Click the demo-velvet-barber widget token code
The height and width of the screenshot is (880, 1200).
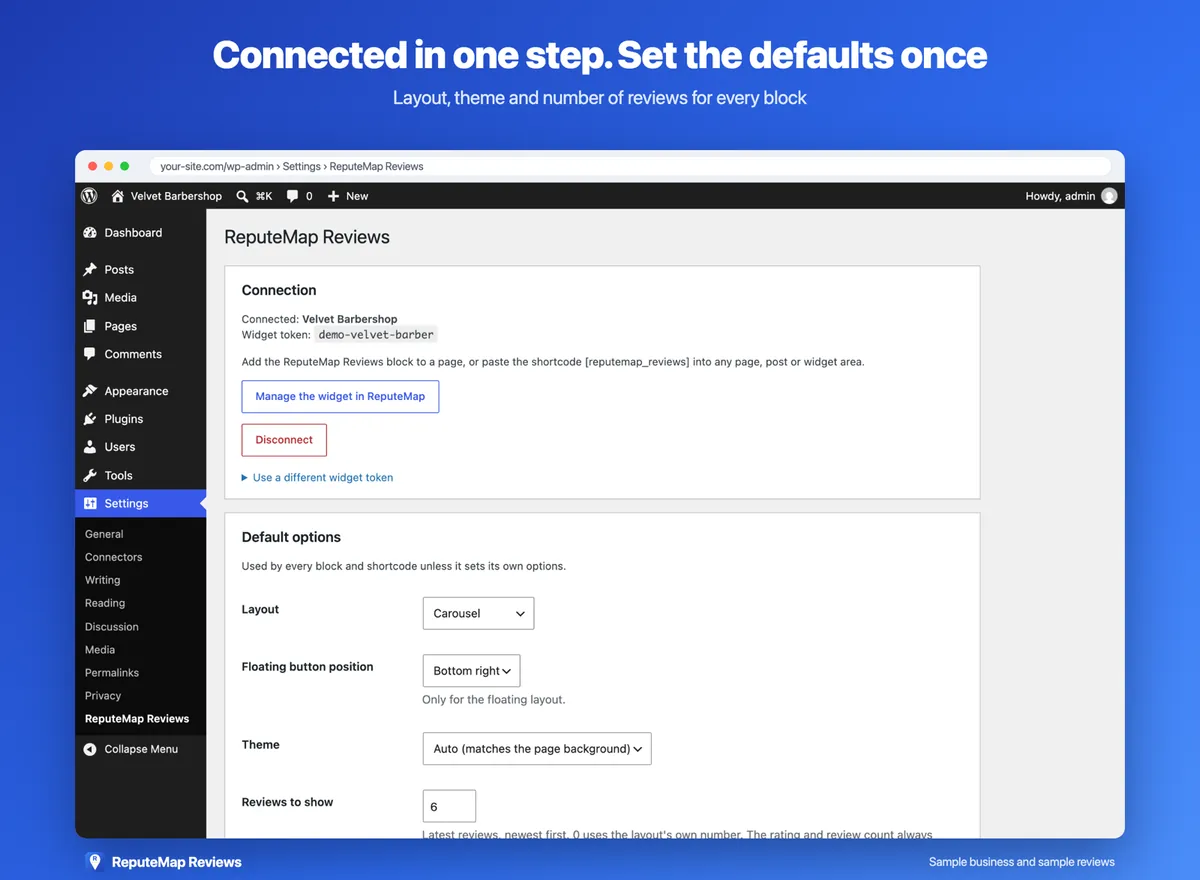376,335
